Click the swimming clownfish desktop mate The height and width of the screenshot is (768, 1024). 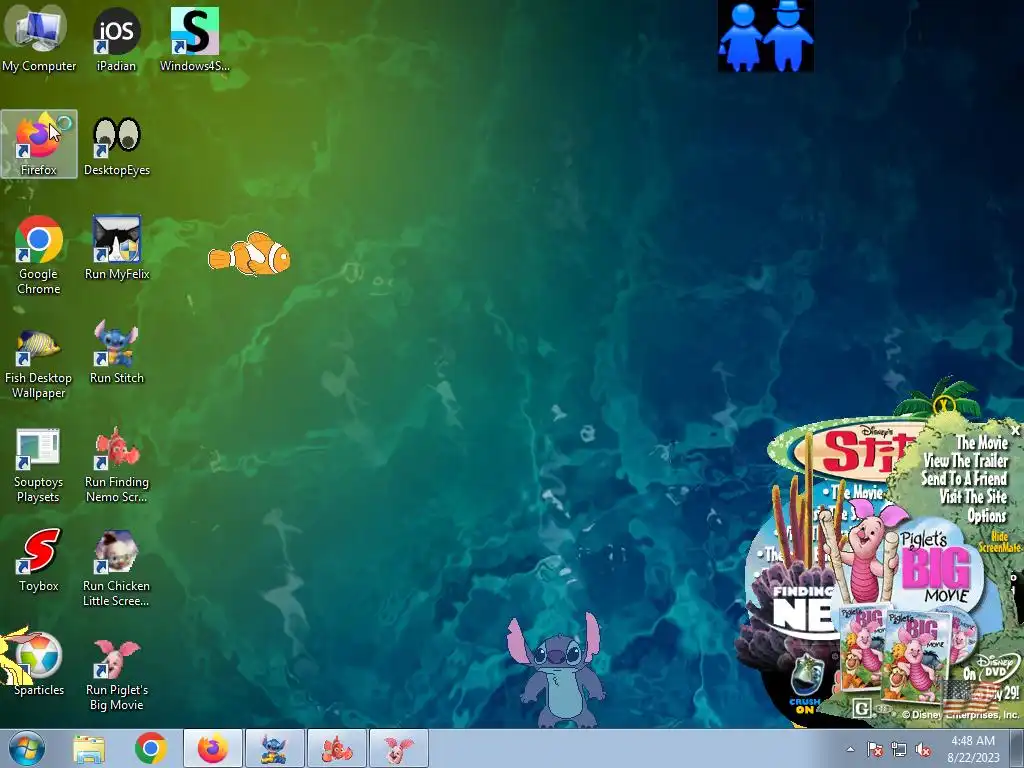(x=249, y=254)
